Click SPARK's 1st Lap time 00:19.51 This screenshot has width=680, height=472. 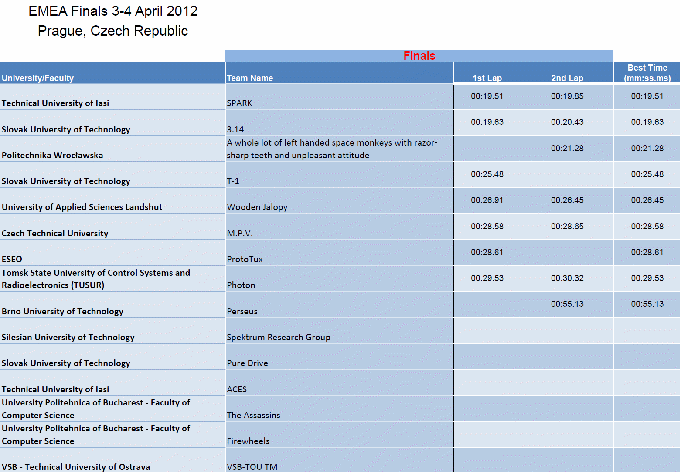[487, 96]
